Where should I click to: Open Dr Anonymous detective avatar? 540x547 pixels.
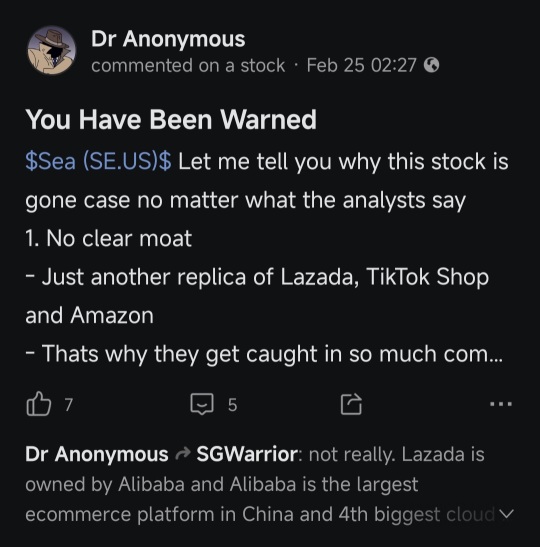click(x=52, y=51)
